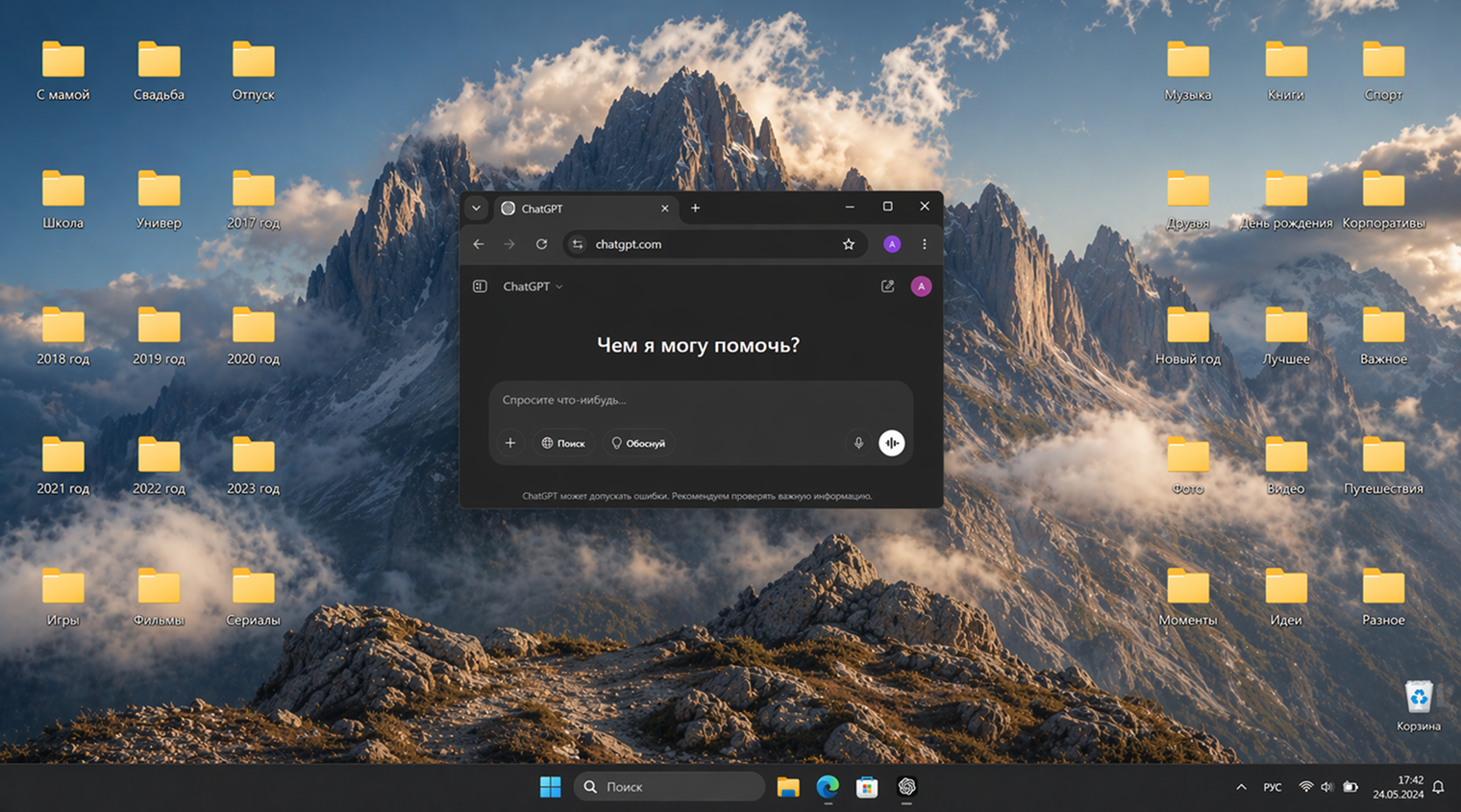Click the Спросите что-нибудь input field

point(673,400)
